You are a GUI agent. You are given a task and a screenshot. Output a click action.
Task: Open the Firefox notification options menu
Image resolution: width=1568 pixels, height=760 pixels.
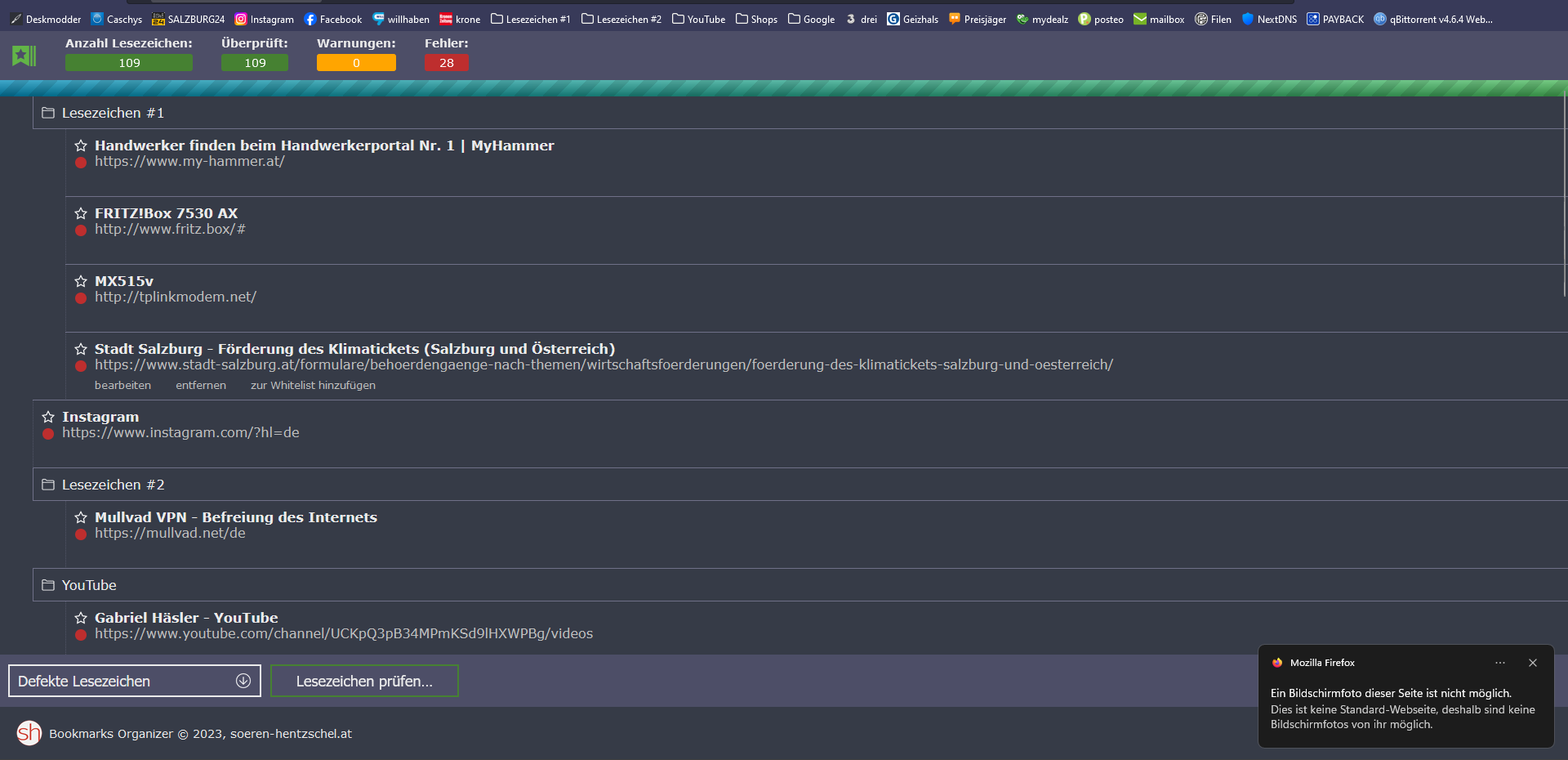coord(1500,663)
